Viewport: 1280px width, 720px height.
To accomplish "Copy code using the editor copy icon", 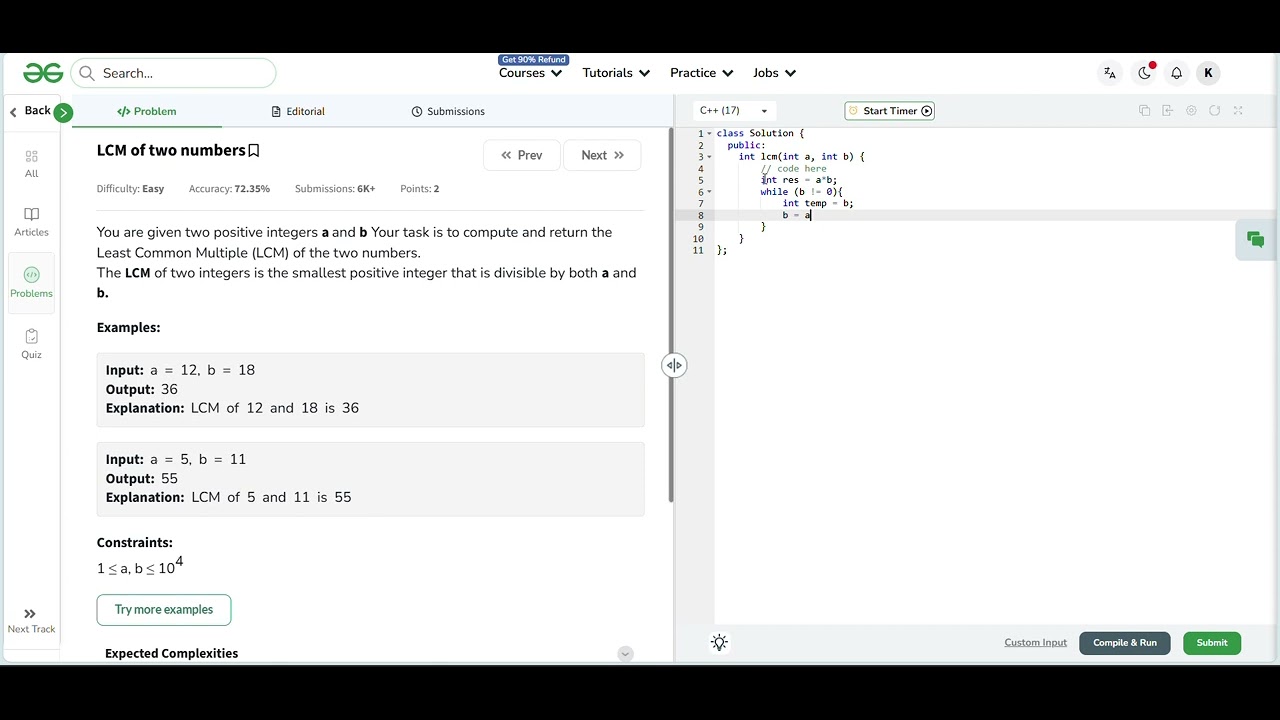I will (1144, 111).
